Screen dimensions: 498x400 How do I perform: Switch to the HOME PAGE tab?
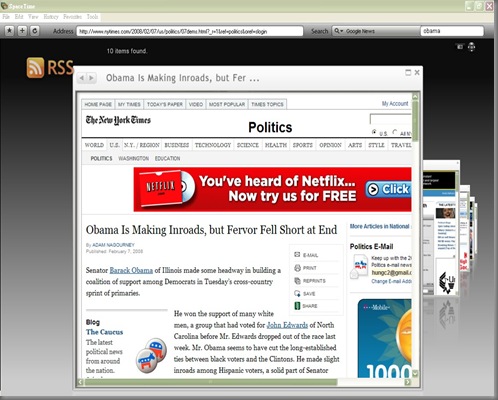coord(98,104)
